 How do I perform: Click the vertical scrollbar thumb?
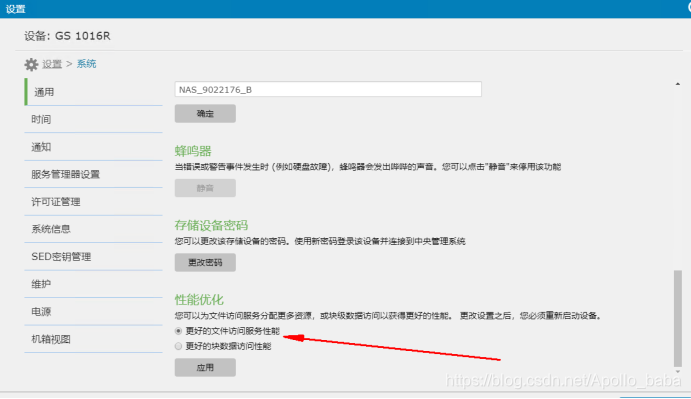[x=678, y=318]
